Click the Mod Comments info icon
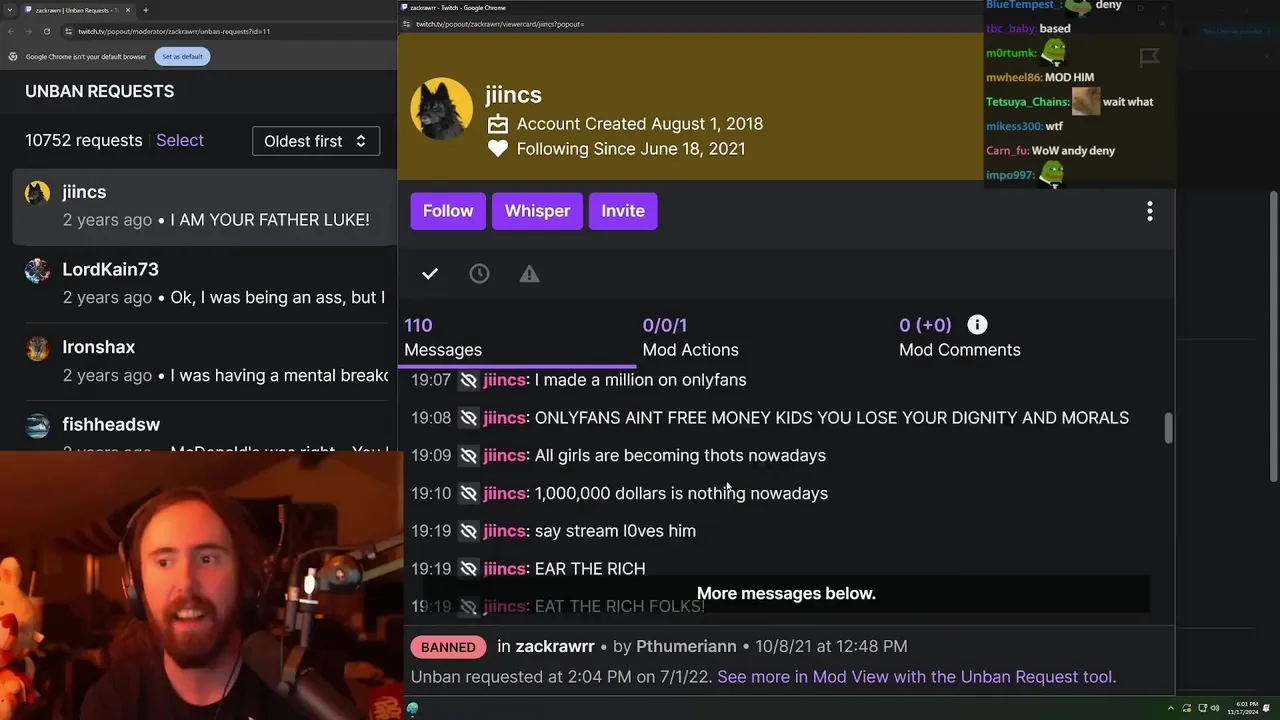1280x720 pixels. coord(977,325)
